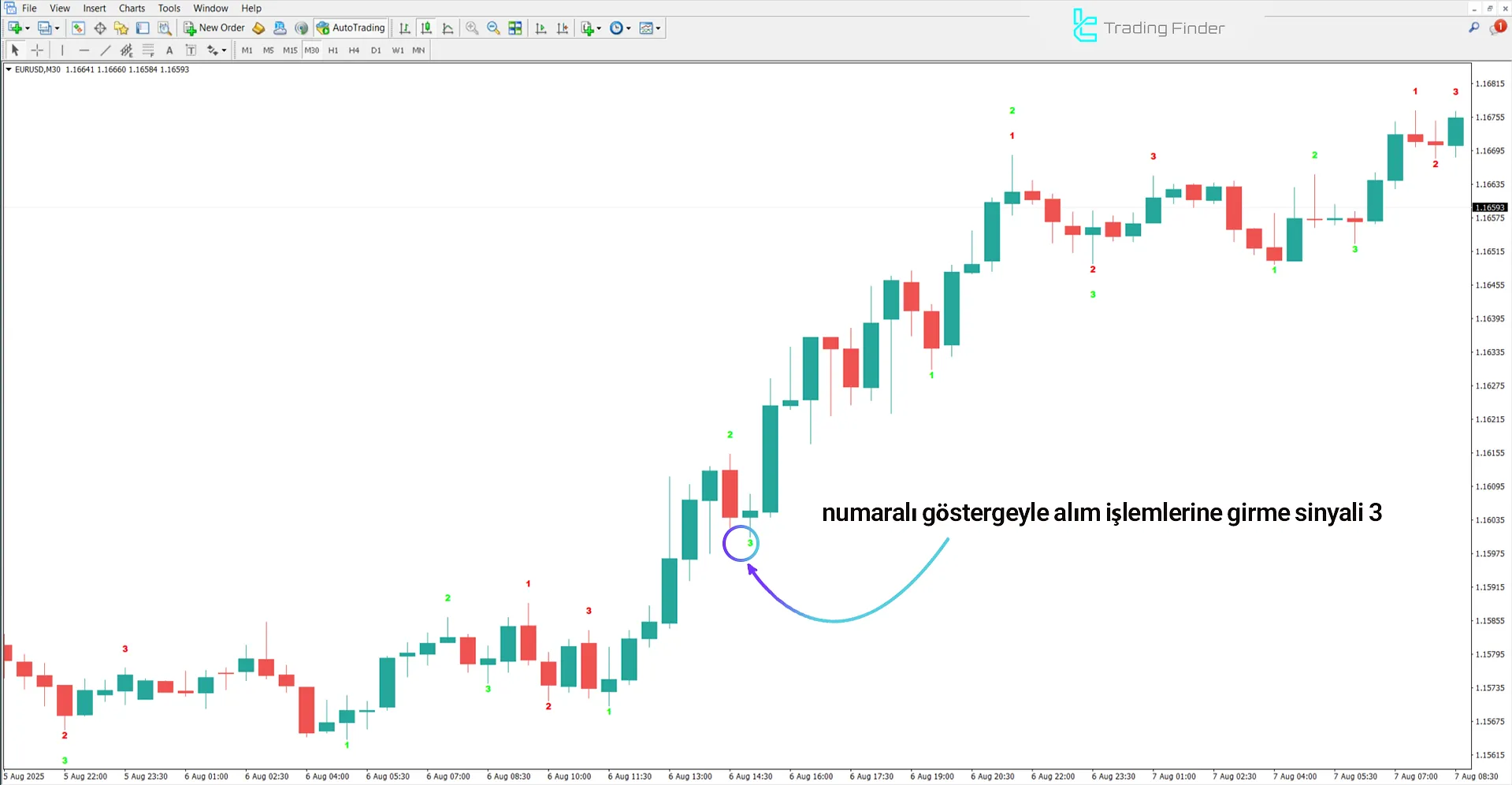Visit the Trading Finder site via logo
The height and width of the screenshot is (785, 1512).
pyautogui.click(x=1147, y=25)
